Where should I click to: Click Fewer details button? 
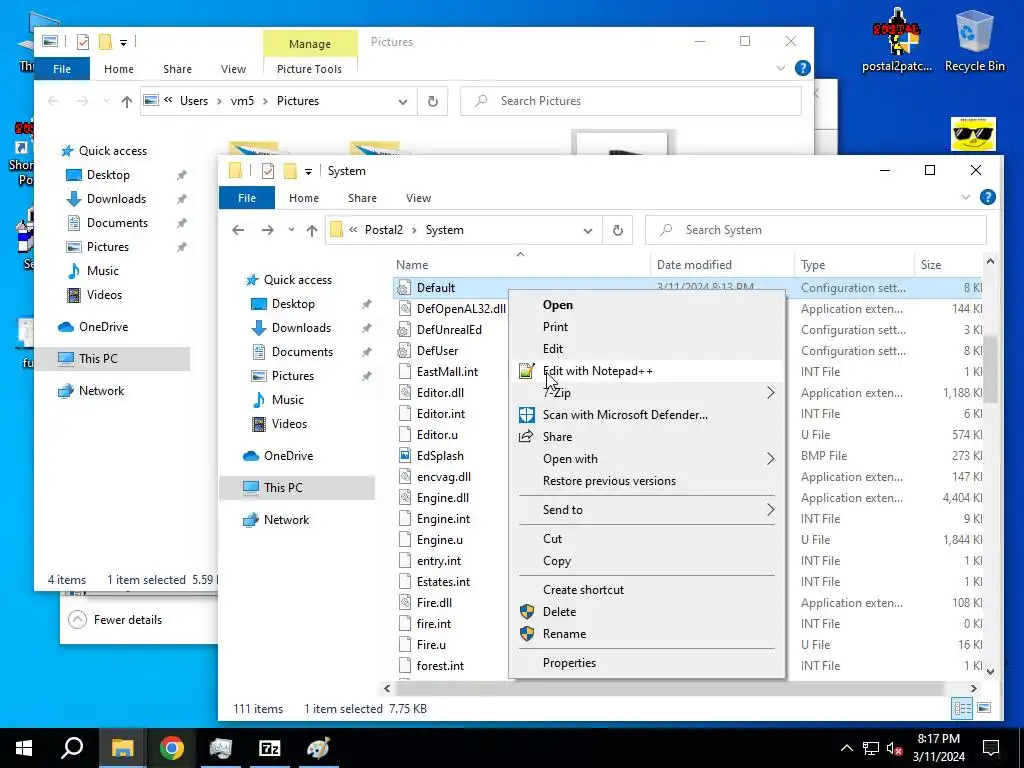[115, 620]
